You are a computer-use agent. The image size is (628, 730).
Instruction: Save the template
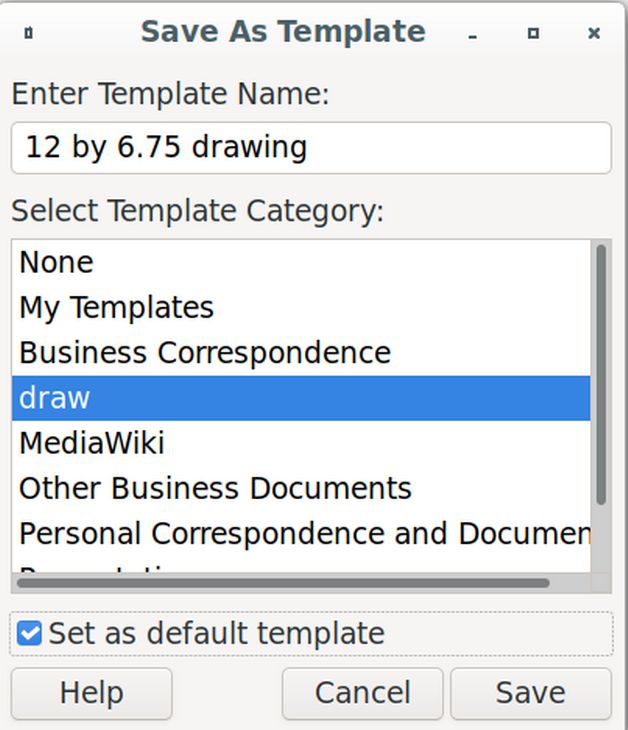(x=531, y=693)
